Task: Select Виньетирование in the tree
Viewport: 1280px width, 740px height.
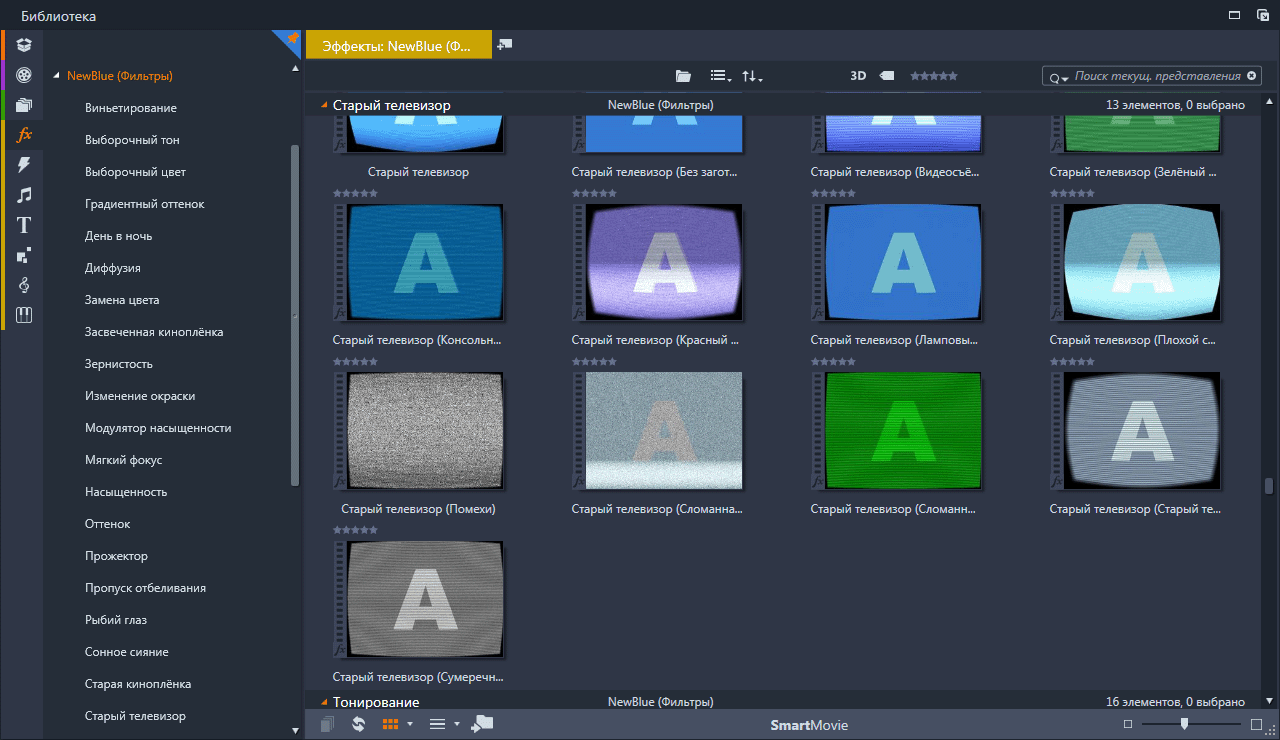Action: 131,108
